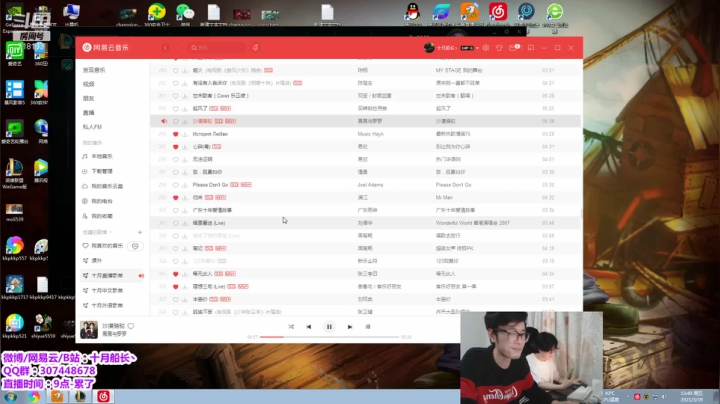
Task: Like the song 起风了 with heart icon
Action: [x=175, y=108]
